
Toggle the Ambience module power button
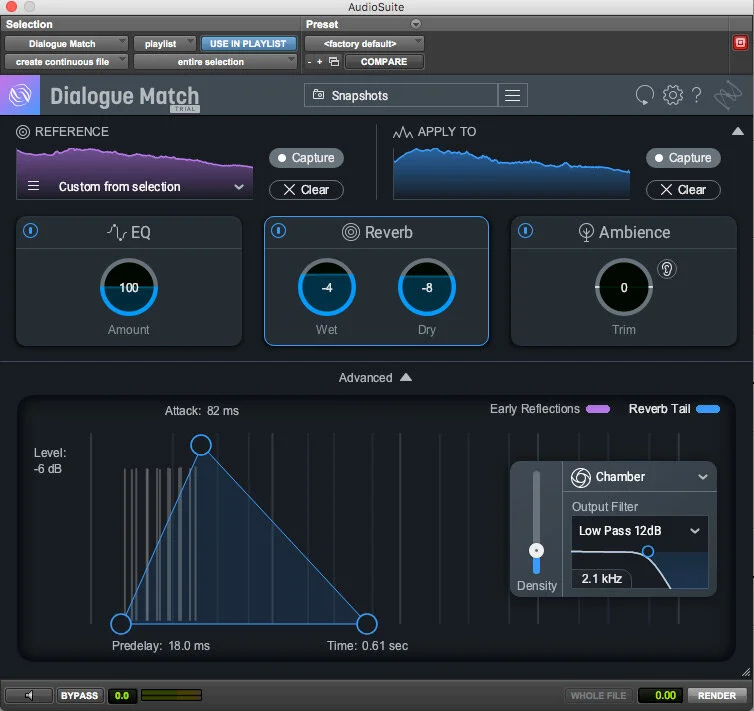pyautogui.click(x=525, y=231)
